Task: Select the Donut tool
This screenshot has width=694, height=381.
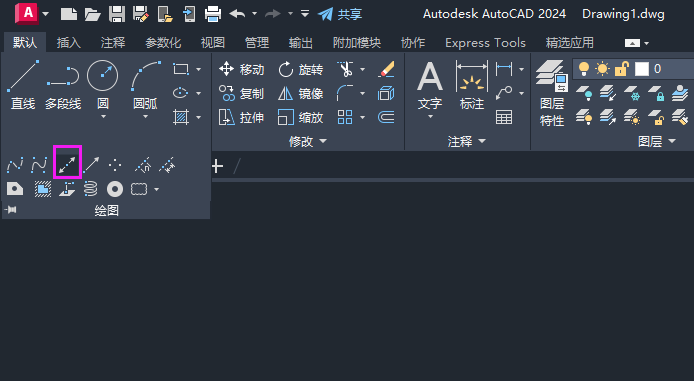Action: click(115, 189)
